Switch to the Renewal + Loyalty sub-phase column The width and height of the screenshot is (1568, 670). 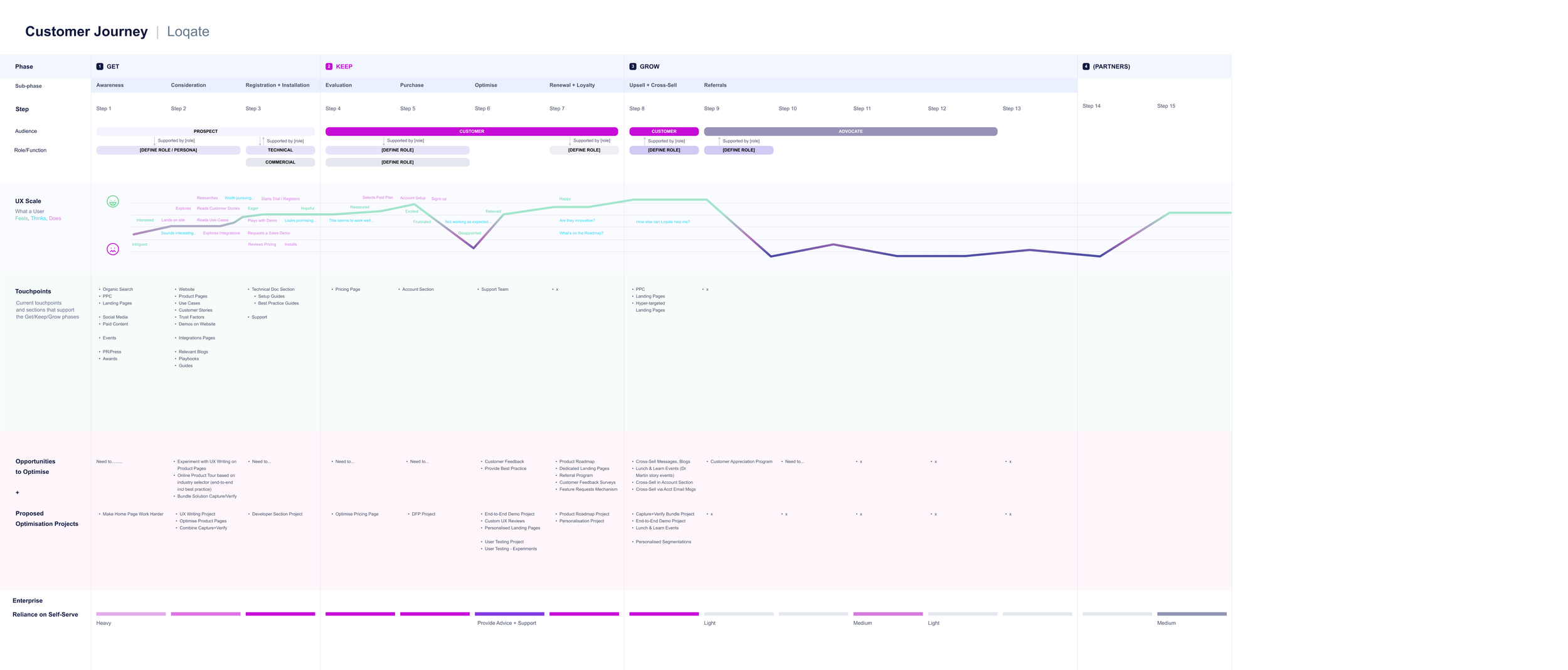point(571,85)
